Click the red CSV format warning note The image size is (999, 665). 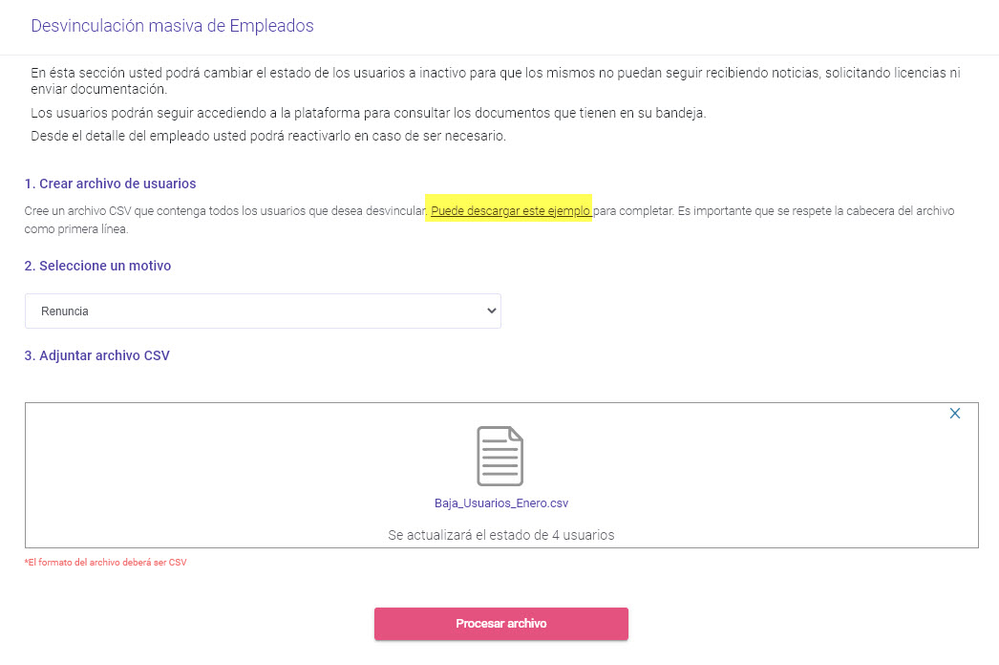[106, 562]
